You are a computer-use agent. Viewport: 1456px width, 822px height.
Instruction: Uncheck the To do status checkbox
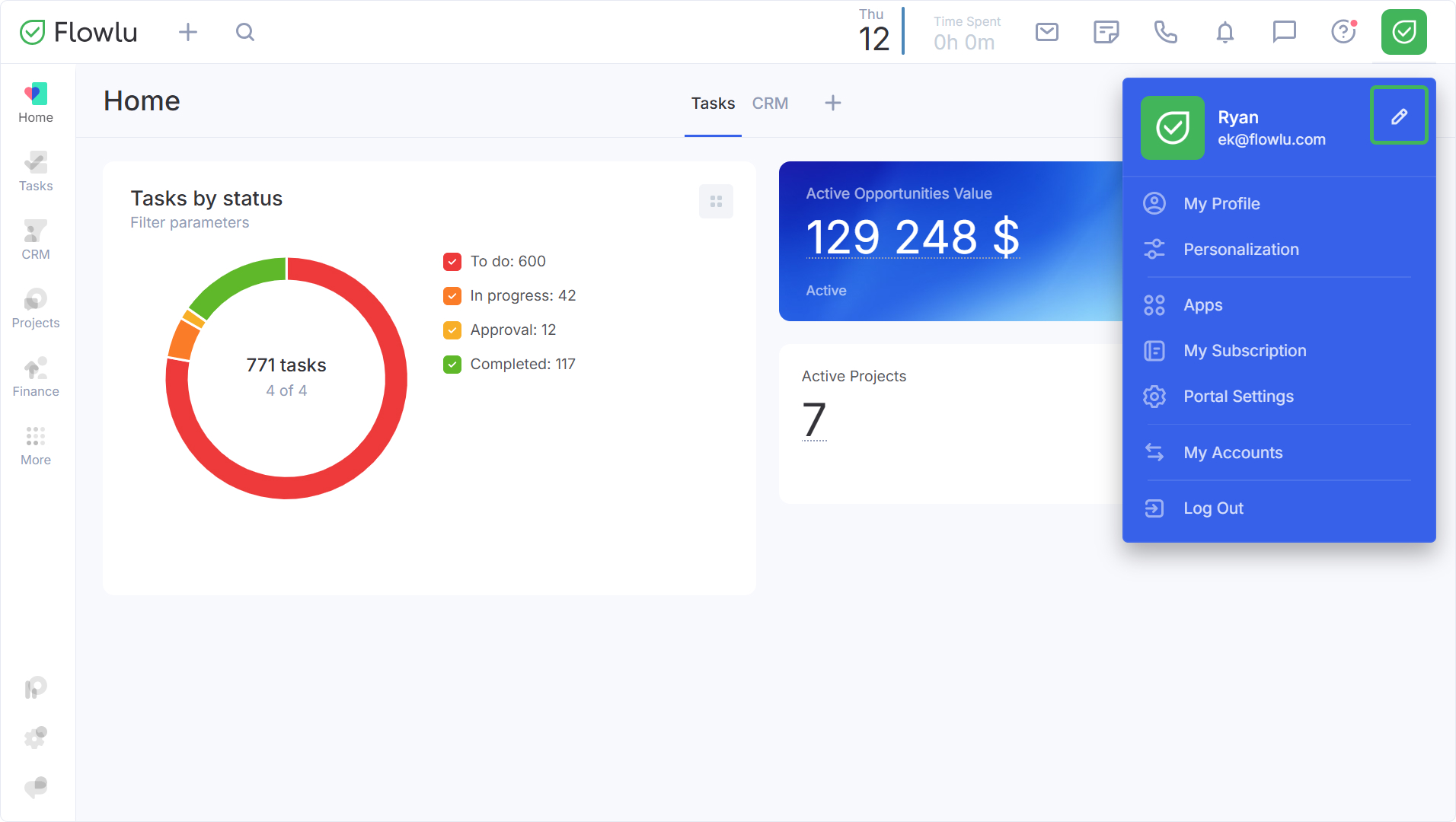pyautogui.click(x=452, y=262)
